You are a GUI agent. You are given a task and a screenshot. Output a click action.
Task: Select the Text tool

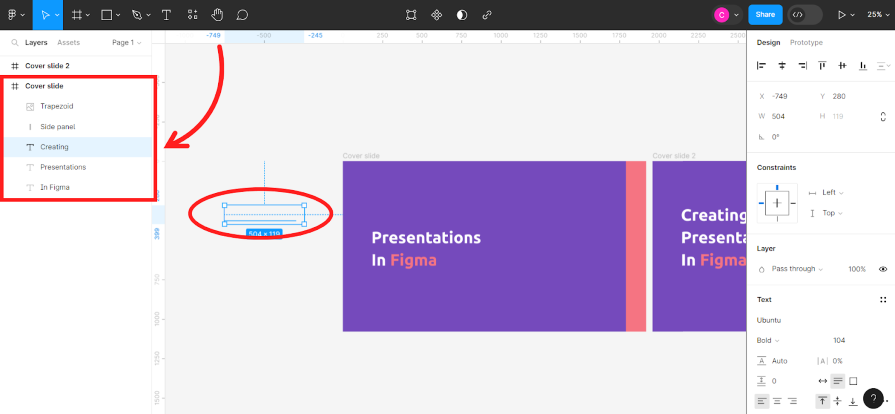click(x=166, y=15)
